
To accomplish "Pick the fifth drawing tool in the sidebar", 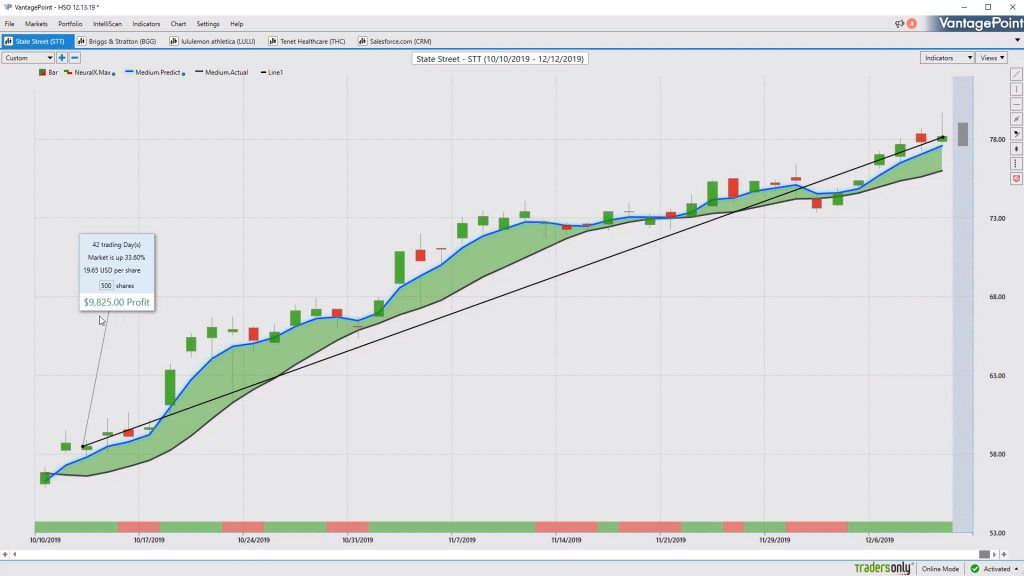I will point(1016,134).
